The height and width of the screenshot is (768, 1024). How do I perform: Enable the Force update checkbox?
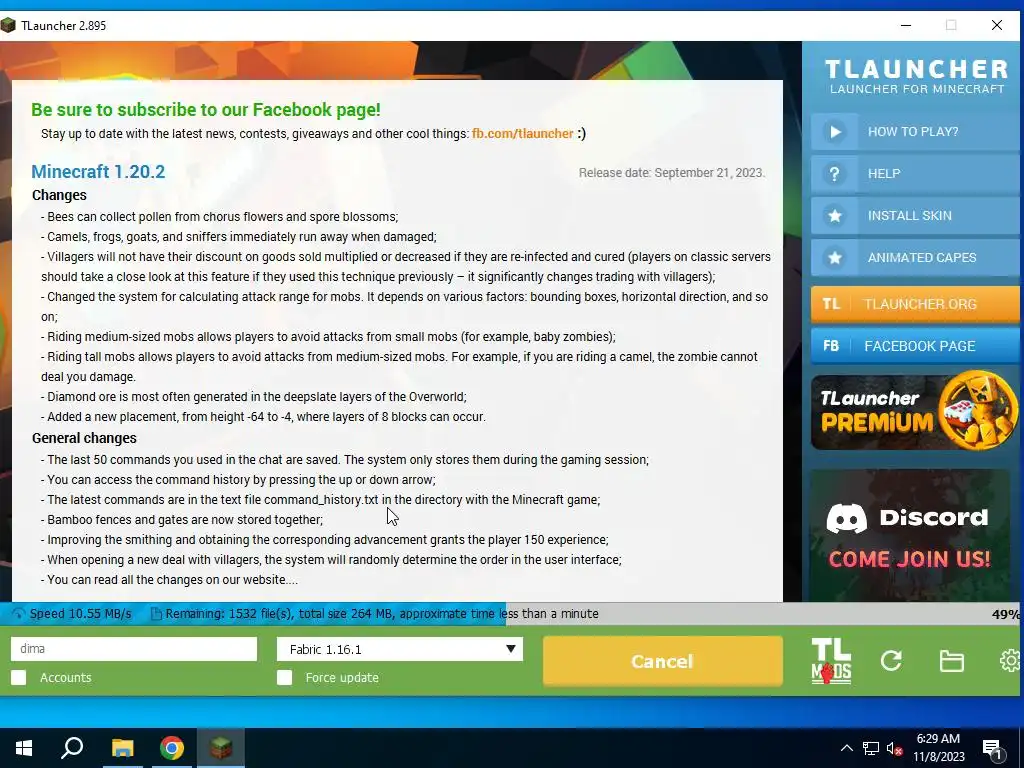pyautogui.click(x=285, y=677)
